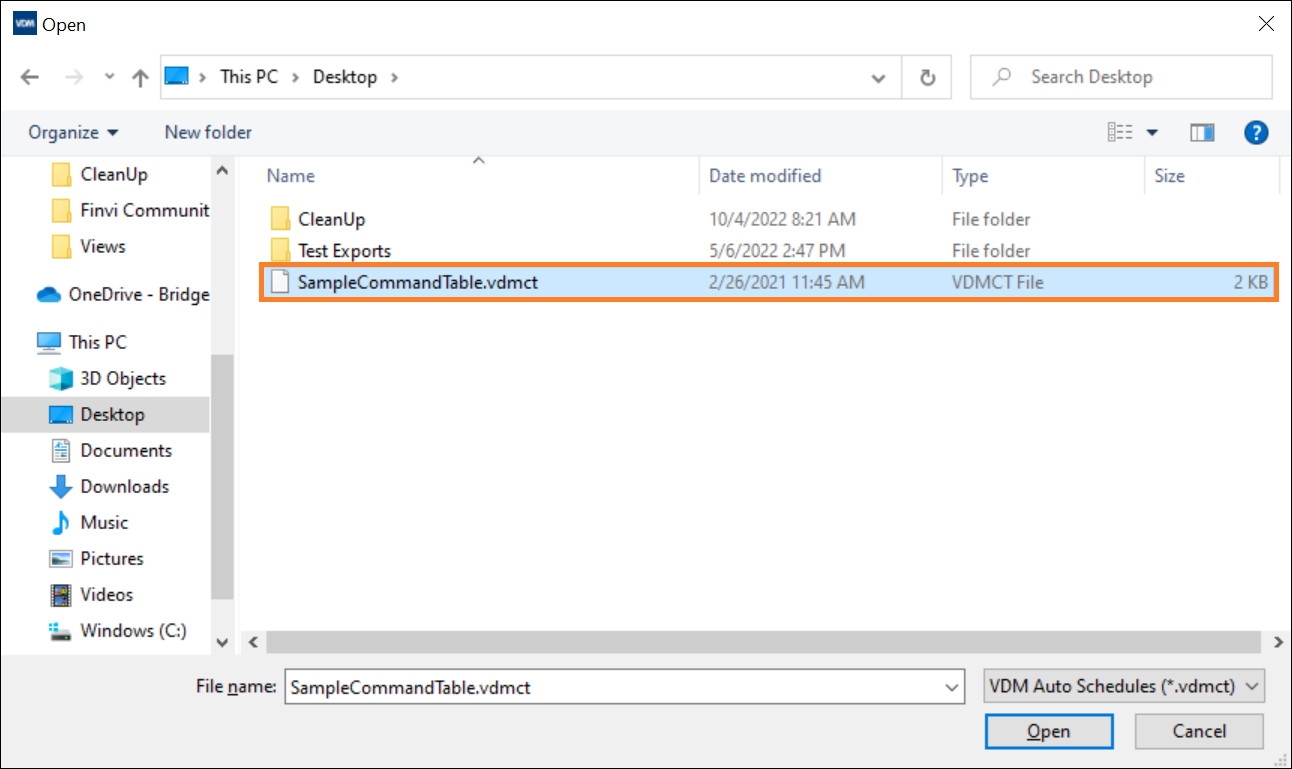Open the view options dropdown arrow
Viewport: 1292px width, 769px height.
pyautogui.click(x=1152, y=132)
